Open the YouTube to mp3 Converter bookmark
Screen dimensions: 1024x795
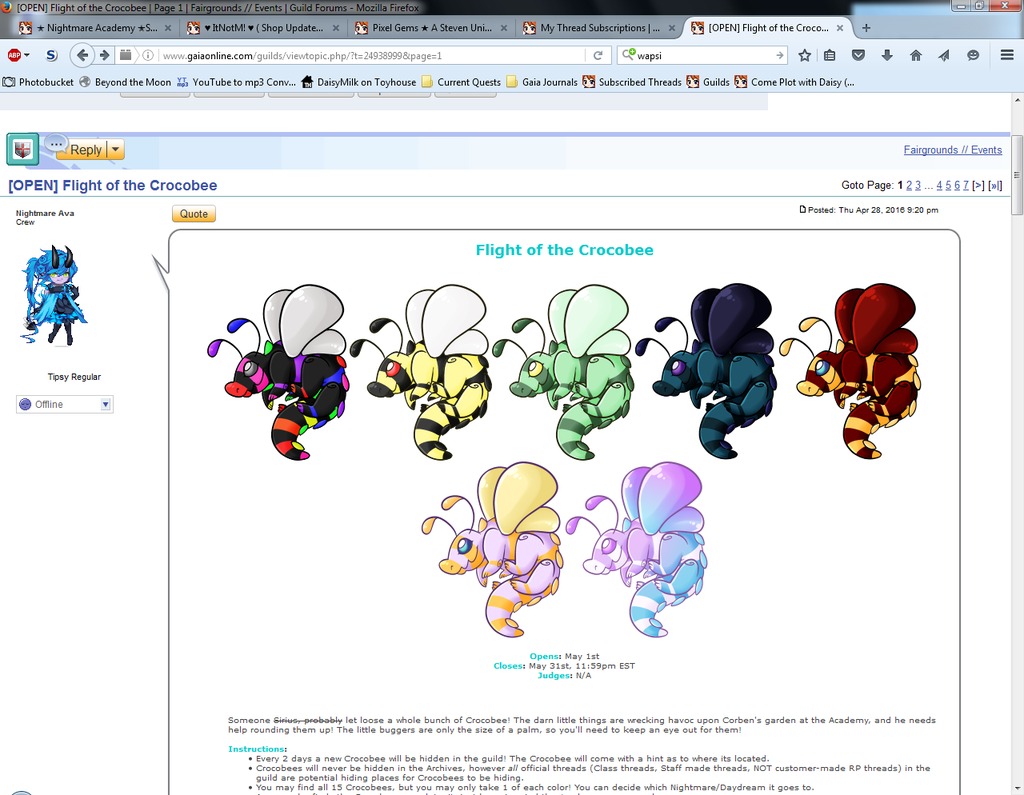coord(236,82)
